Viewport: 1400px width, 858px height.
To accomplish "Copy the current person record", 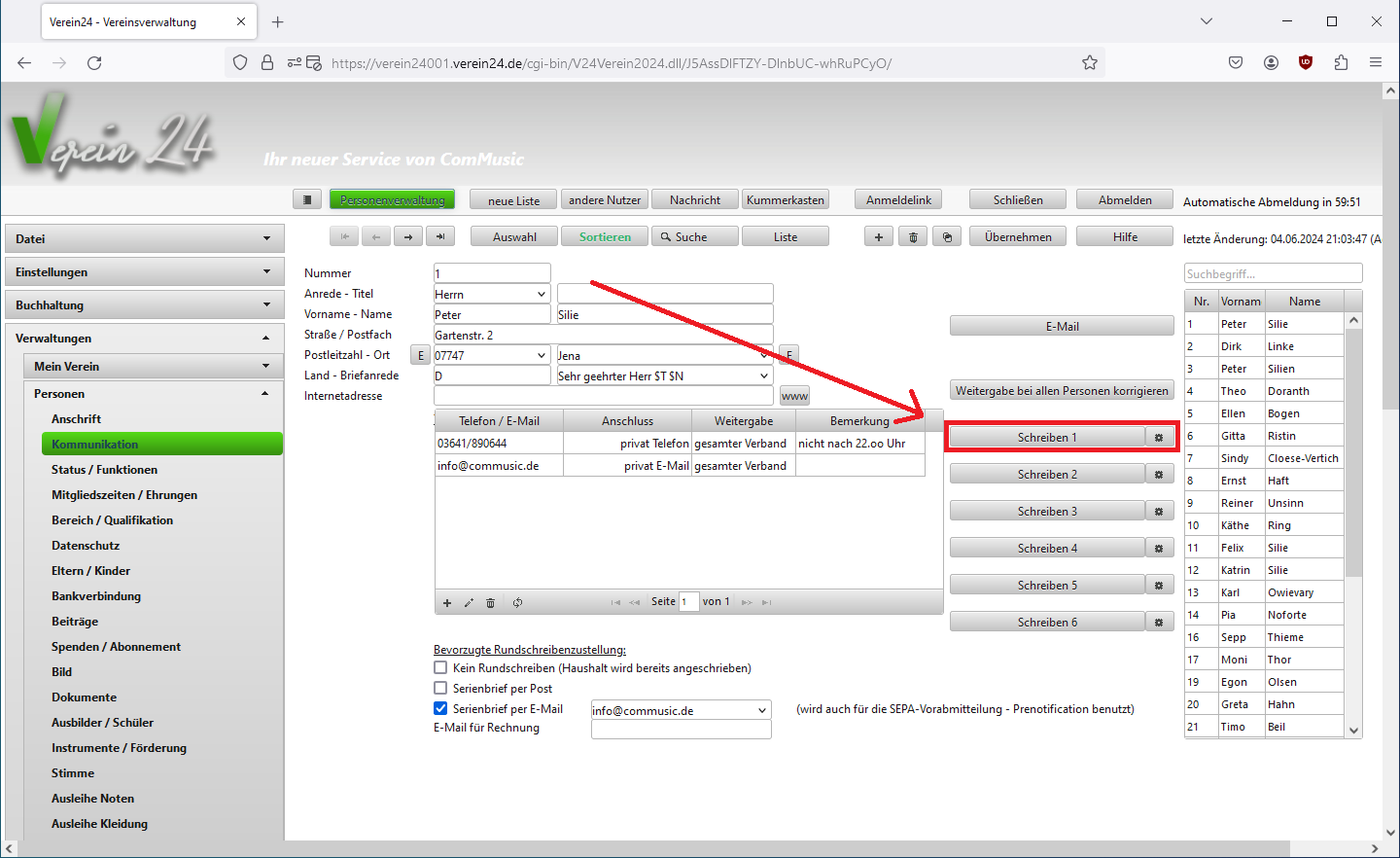I will 947,236.
